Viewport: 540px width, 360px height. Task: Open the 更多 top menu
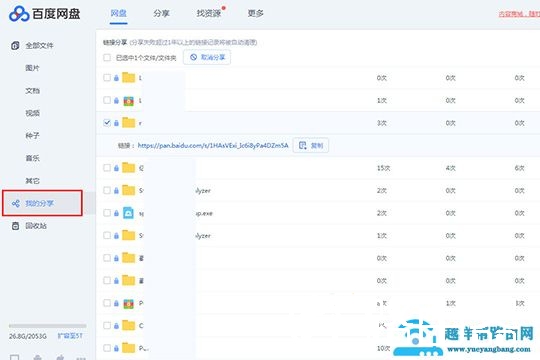tap(256, 14)
